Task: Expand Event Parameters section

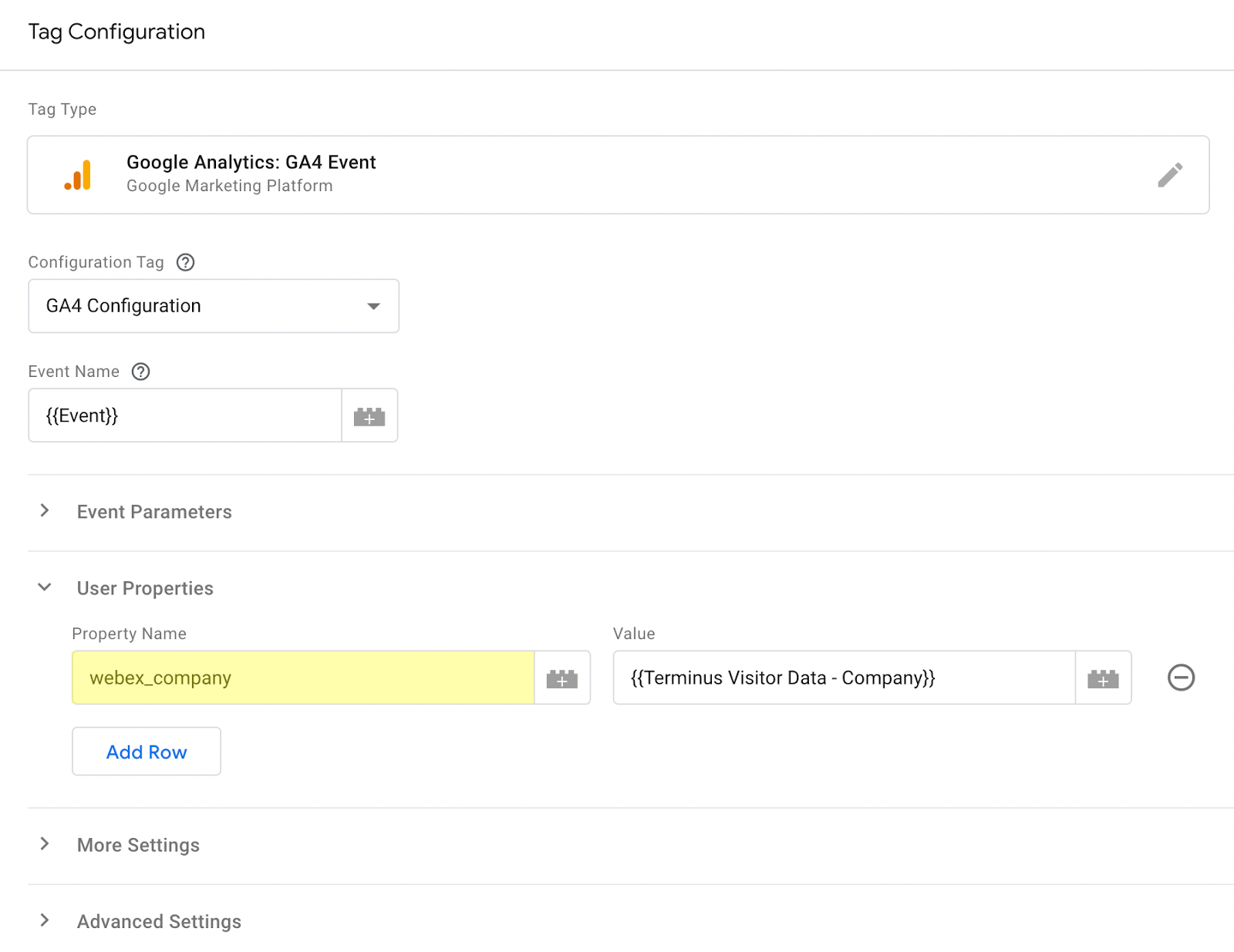Action: click(x=45, y=511)
